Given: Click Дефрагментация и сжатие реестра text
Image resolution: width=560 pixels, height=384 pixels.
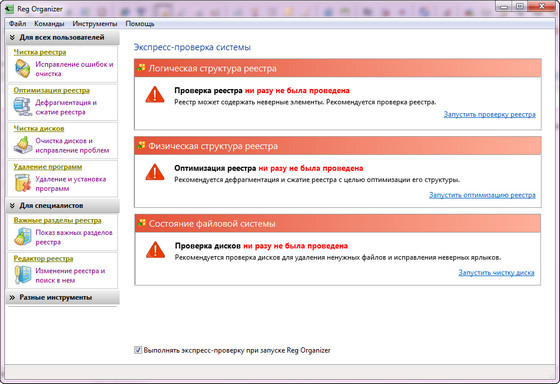Looking at the screenshot, I should pyautogui.click(x=66, y=107).
